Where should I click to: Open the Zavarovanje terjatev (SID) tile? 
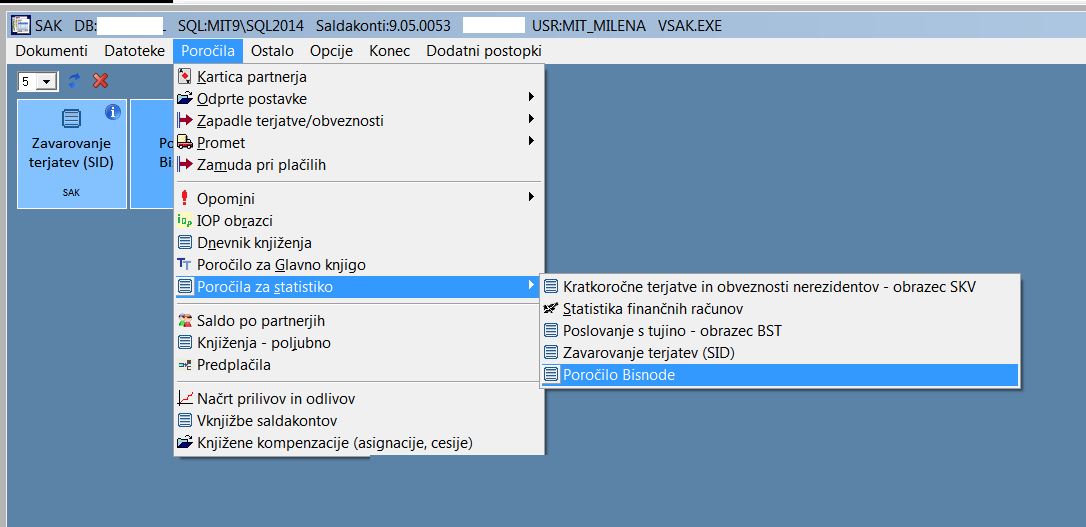pyautogui.click(x=72, y=154)
